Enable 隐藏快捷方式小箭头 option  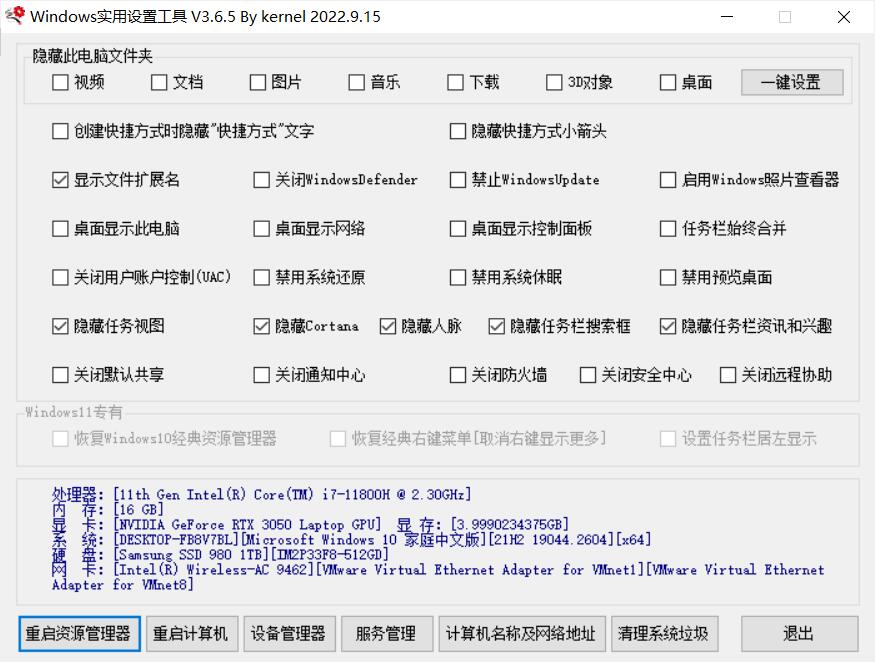[x=458, y=131]
